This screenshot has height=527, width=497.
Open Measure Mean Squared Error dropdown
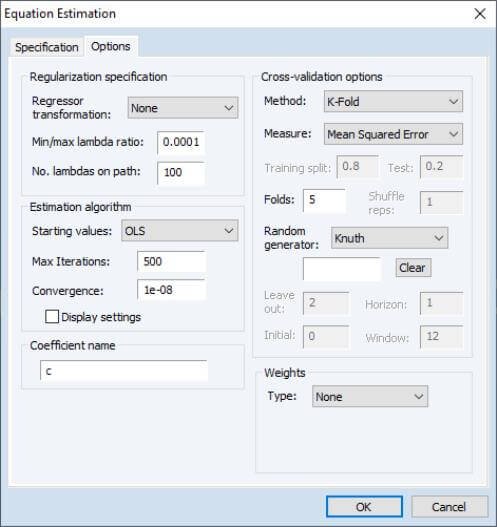[x=393, y=134]
